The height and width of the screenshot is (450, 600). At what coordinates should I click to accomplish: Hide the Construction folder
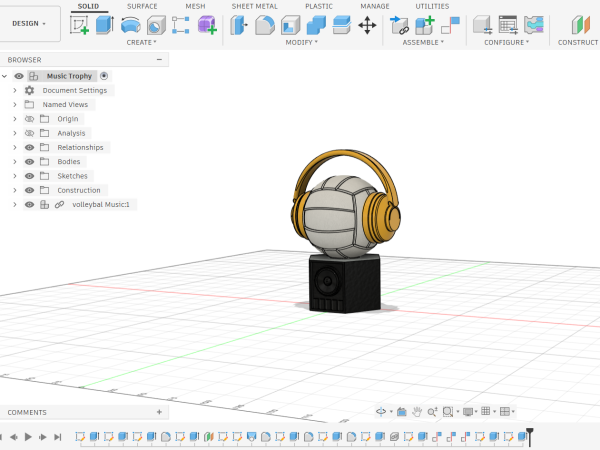(x=29, y=190)
